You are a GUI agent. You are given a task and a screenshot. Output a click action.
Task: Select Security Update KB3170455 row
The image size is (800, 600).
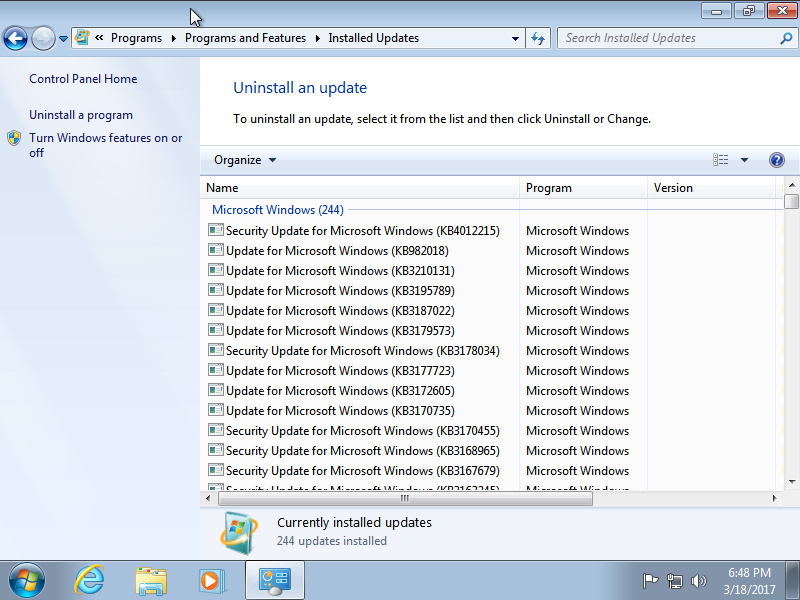491,431
